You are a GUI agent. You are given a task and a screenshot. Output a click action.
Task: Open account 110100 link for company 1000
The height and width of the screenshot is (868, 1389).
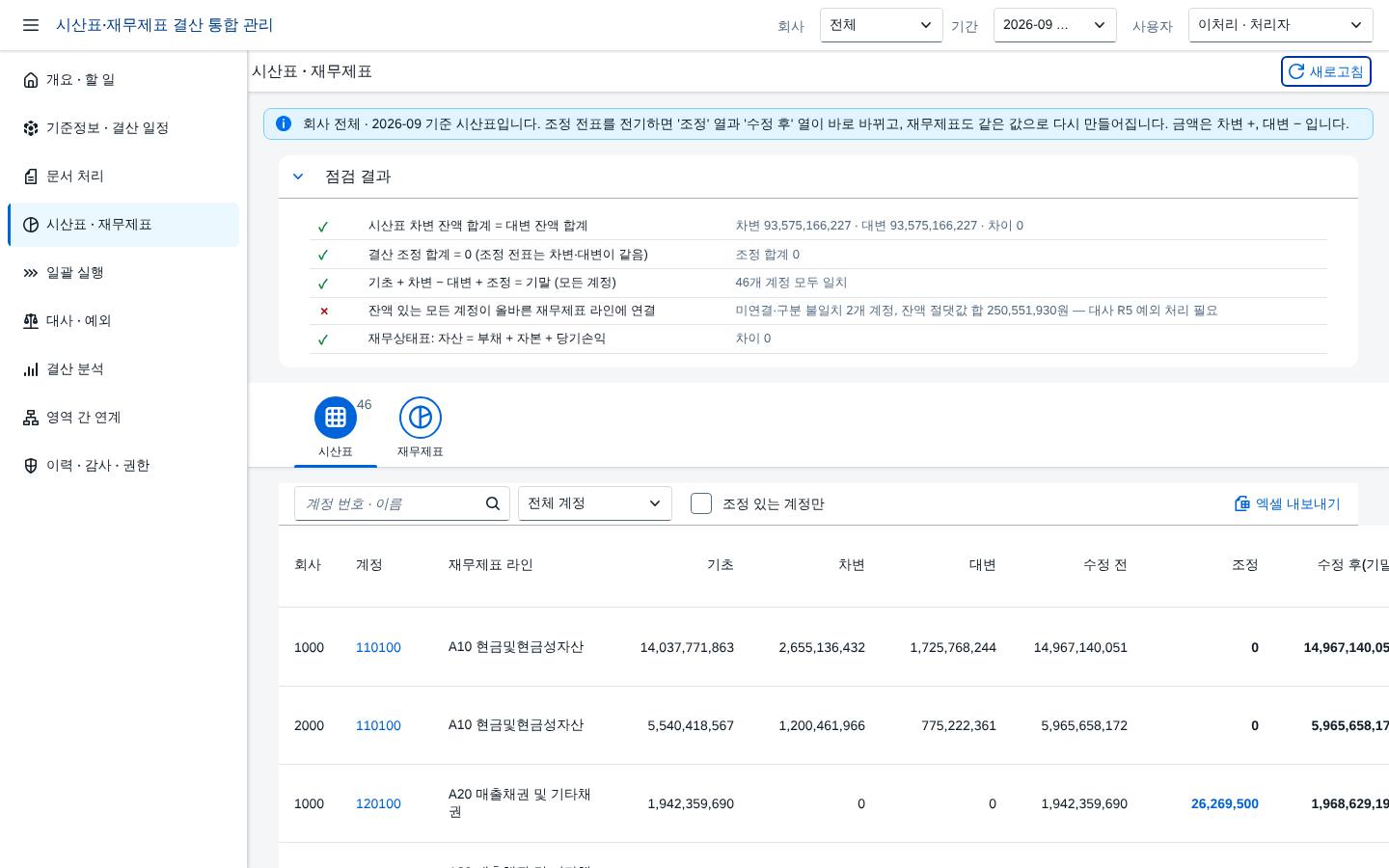click(378, 647)
